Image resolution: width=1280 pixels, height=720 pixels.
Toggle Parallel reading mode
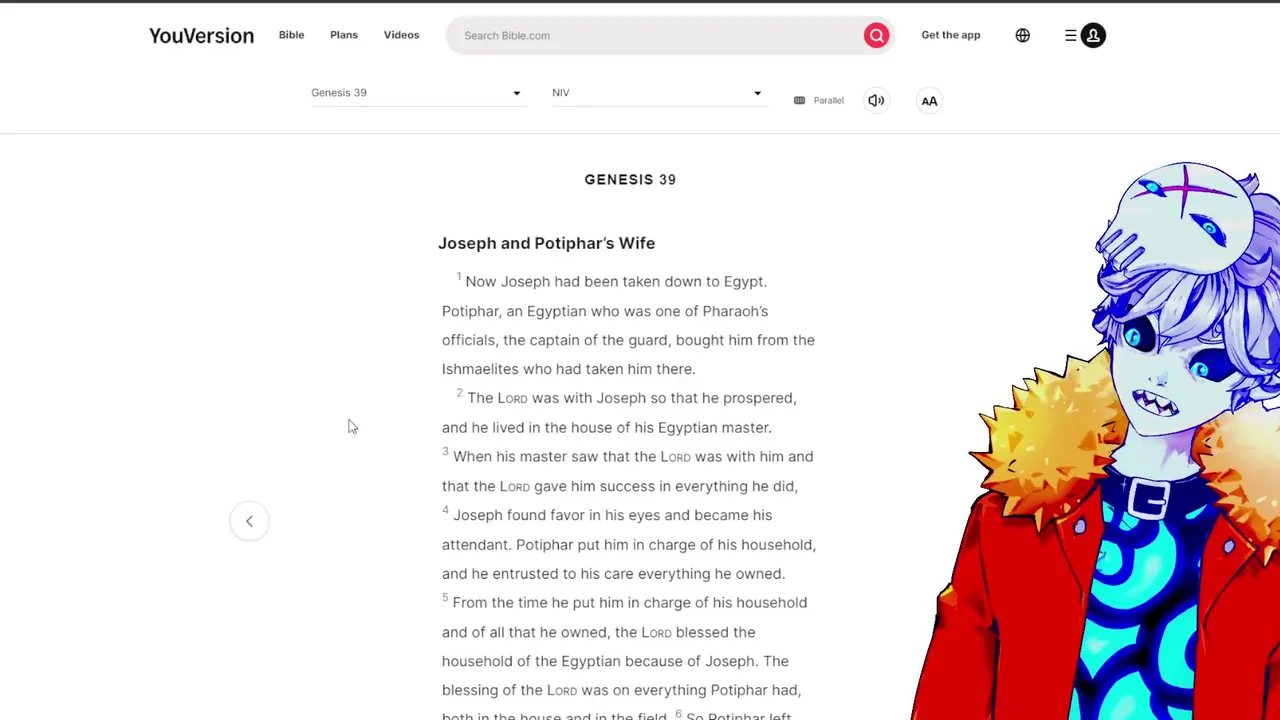click(x=819, y=100)
